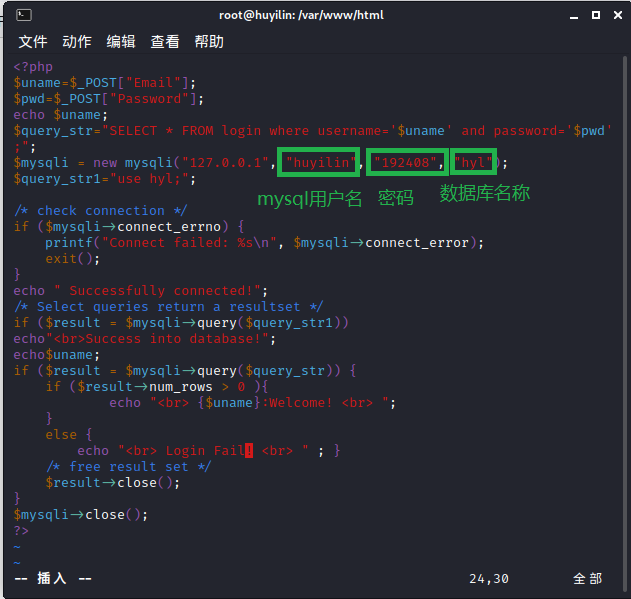Click the Login Fail string
Image resolution: width=631 pixels, height=599 pixels.
tap(209, 451)
